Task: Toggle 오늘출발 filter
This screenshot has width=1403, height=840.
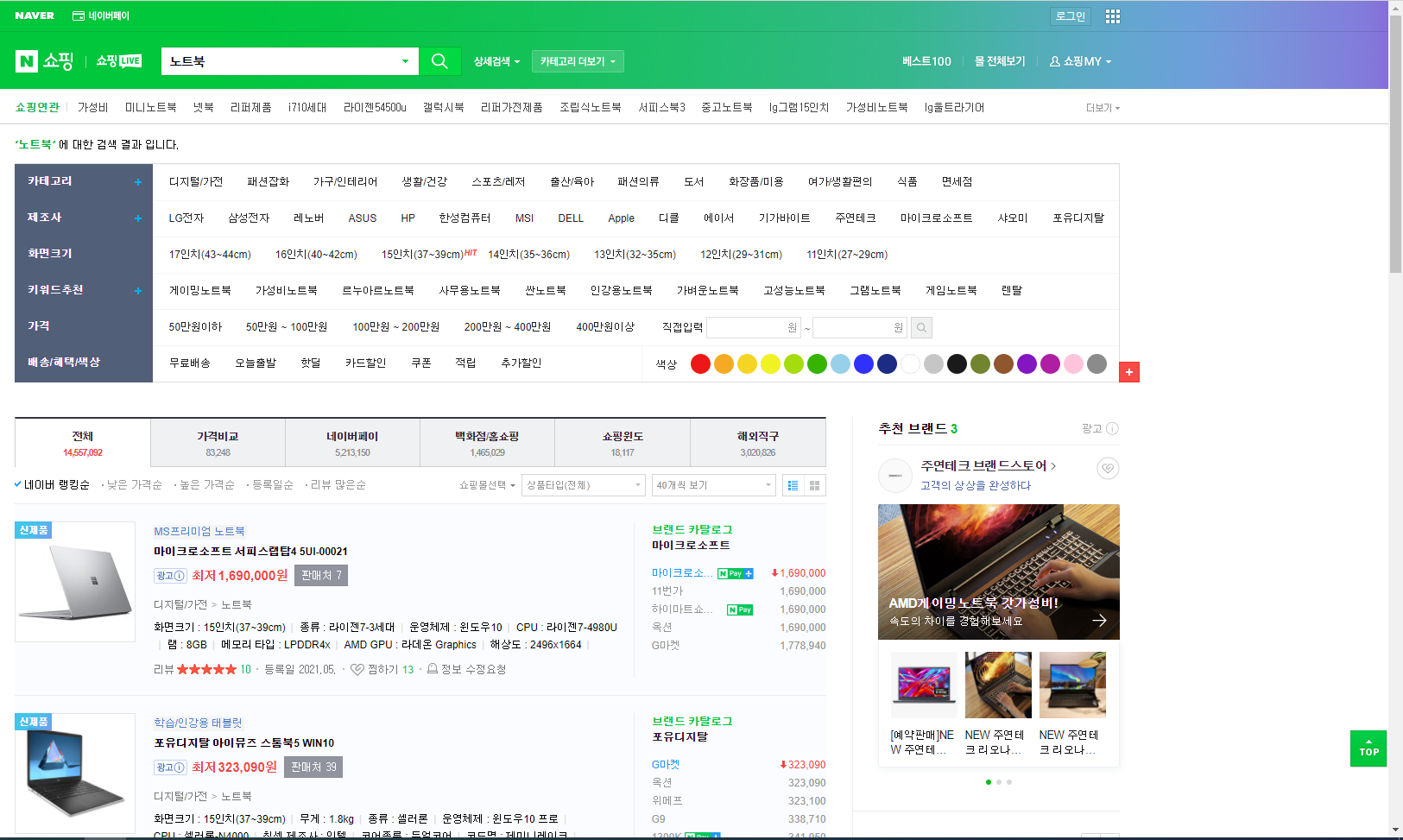Action: (x=256, y=363)
